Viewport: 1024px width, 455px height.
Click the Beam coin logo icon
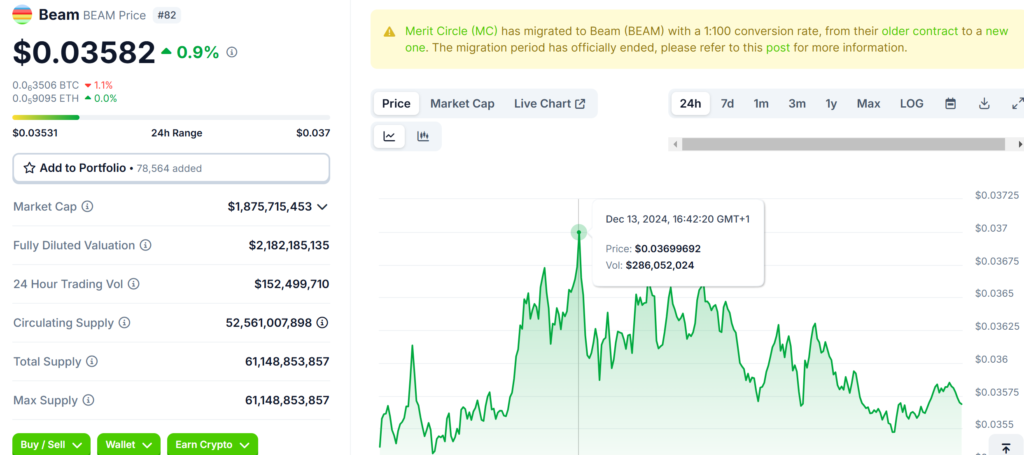[x=22, y=15]
